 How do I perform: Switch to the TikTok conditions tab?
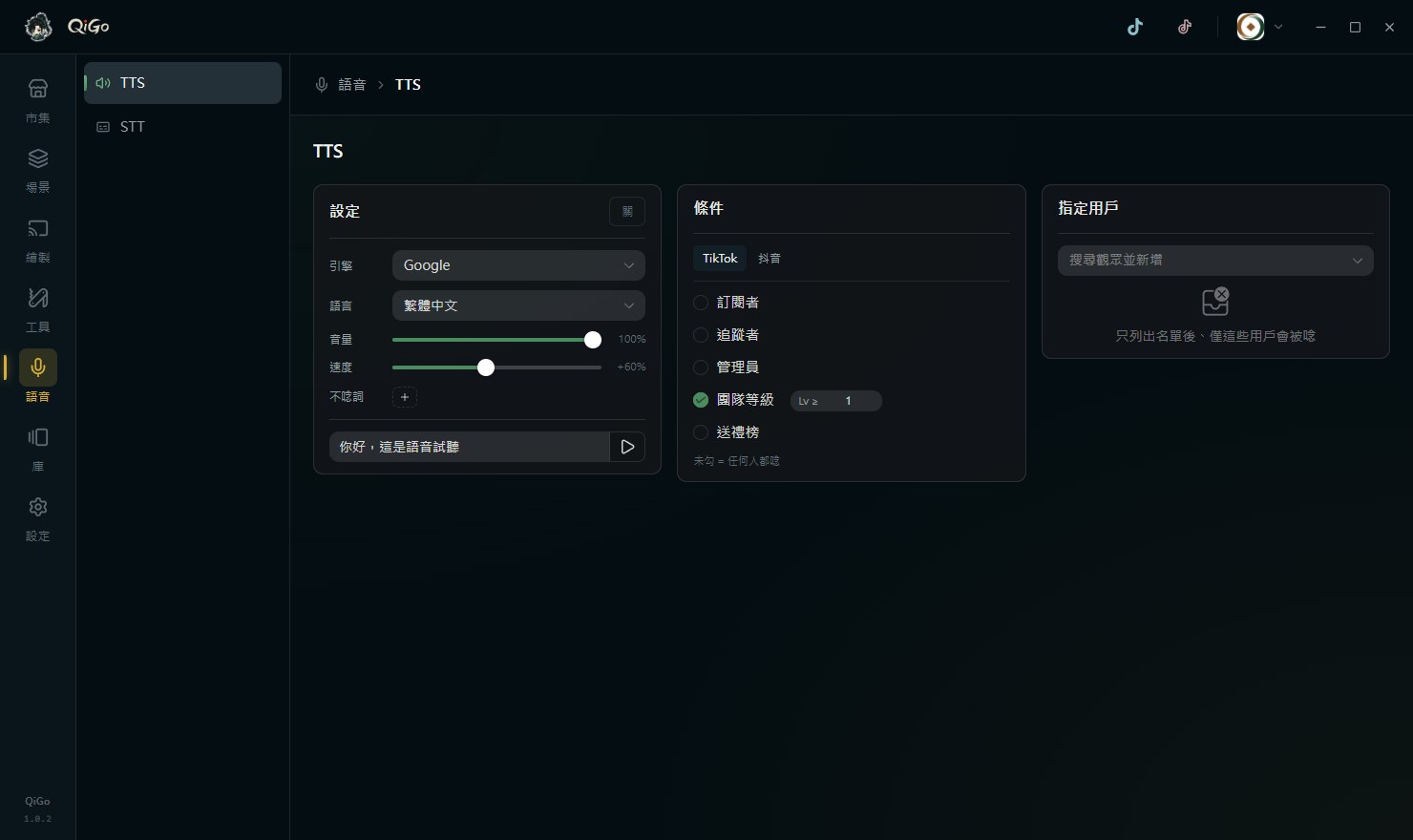(x=720, y=259)
